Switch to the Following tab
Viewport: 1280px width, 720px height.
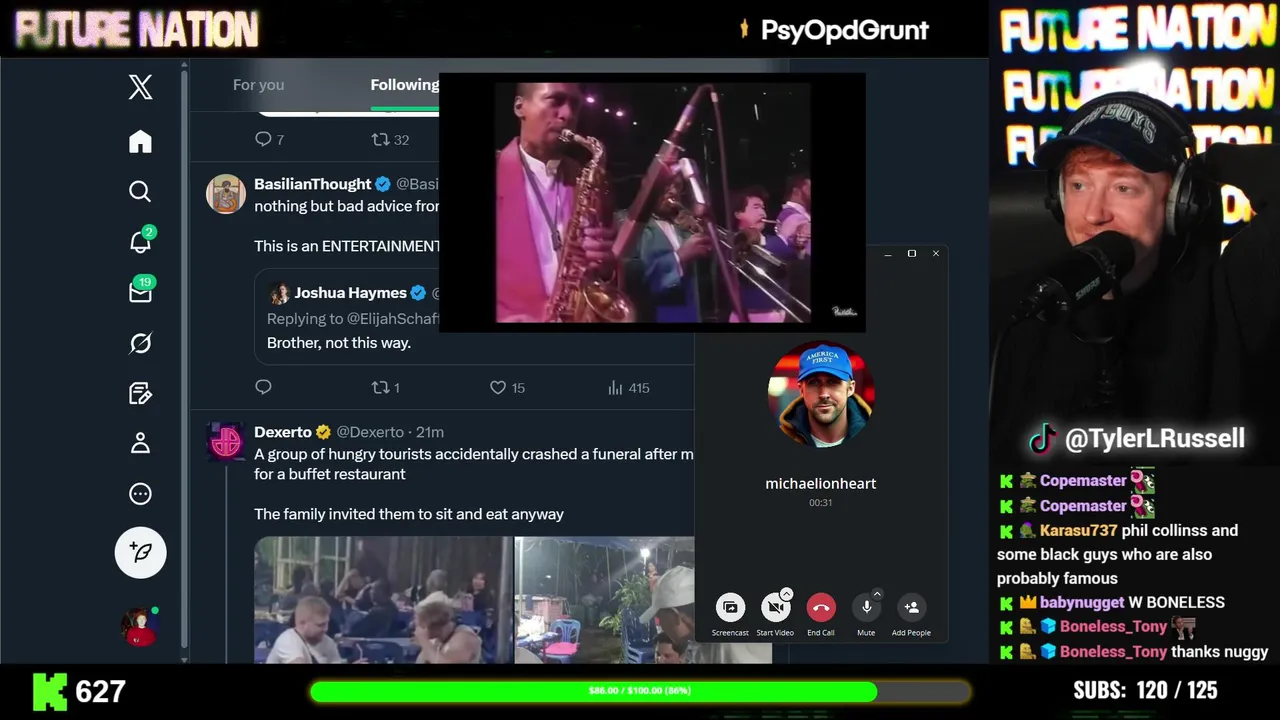[404, 85]
